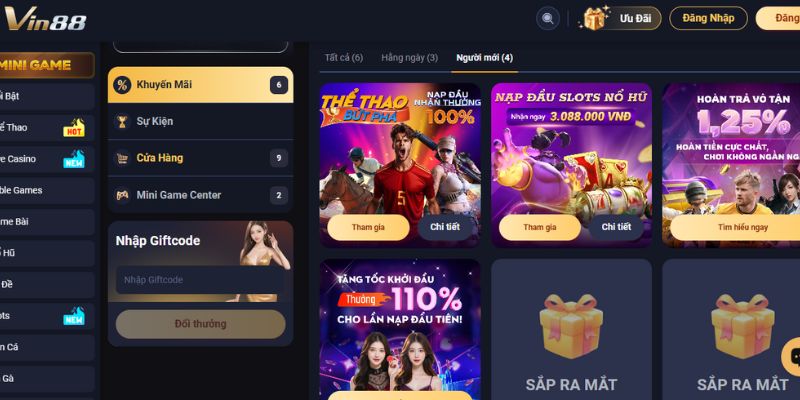Click the trophy icon beside Sự Kiện
The image size is (800, 400).
(121, 121)
